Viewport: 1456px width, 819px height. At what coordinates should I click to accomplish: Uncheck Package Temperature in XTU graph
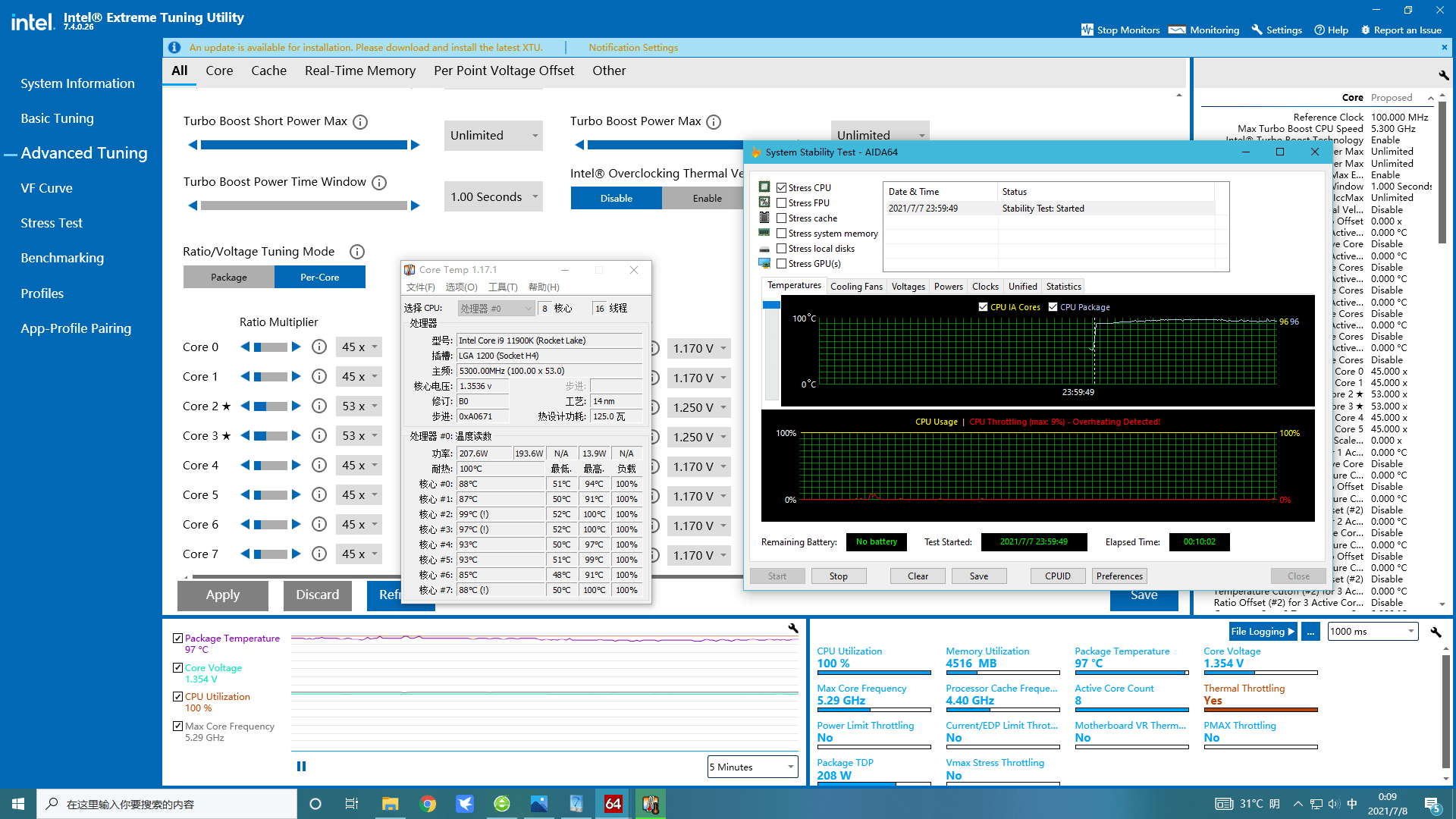pyautogui.click(x=177, y=639)
